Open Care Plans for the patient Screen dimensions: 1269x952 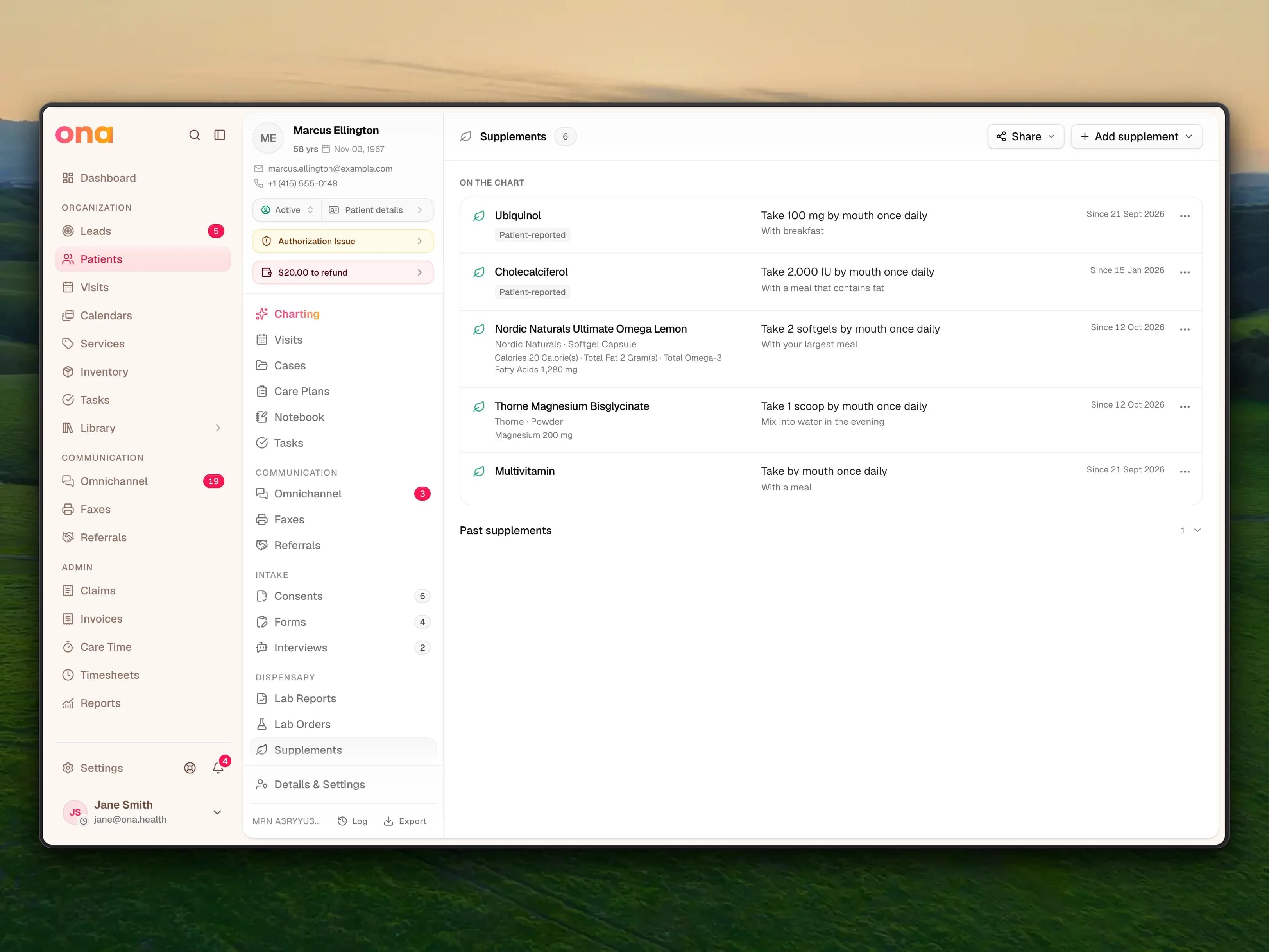343,391
